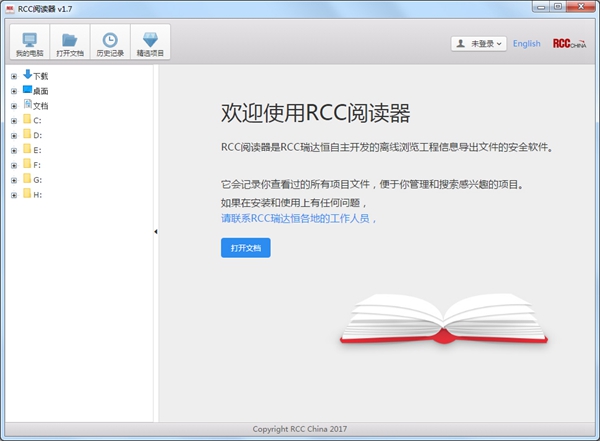600x441 pixels.
Task: Click the 我的电脑 toolbar icon
Action: (28, 44)
